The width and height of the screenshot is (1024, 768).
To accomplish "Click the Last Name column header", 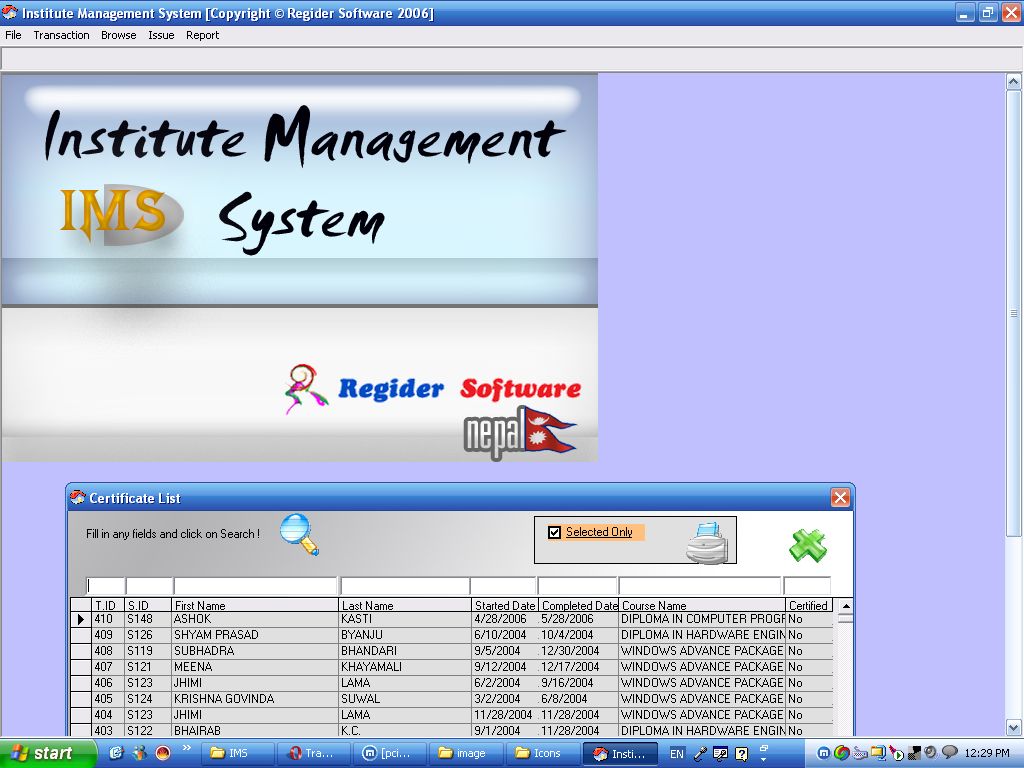I will pos(404,606).
